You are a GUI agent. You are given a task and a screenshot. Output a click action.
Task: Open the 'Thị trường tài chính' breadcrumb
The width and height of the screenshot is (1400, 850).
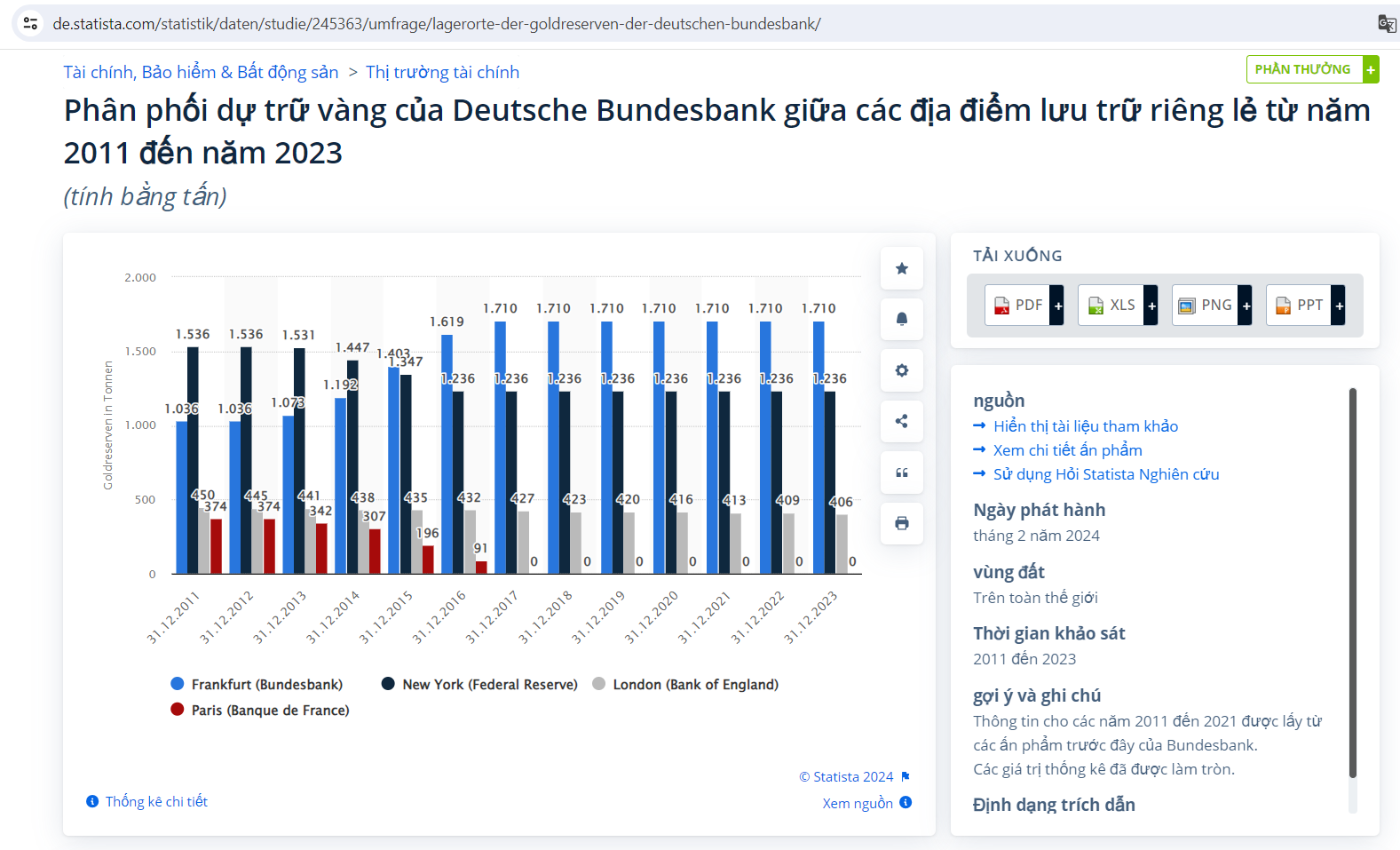click(442, 72)
